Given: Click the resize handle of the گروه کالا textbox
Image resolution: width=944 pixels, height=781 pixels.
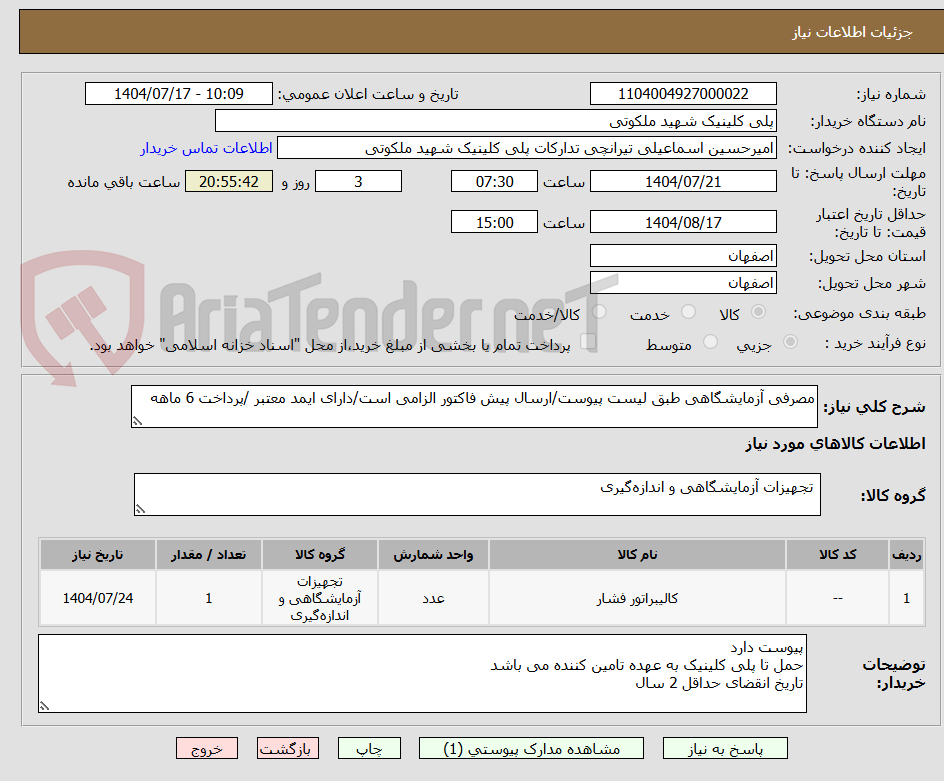Looking at the screenshot, I should tap(140, 509).
